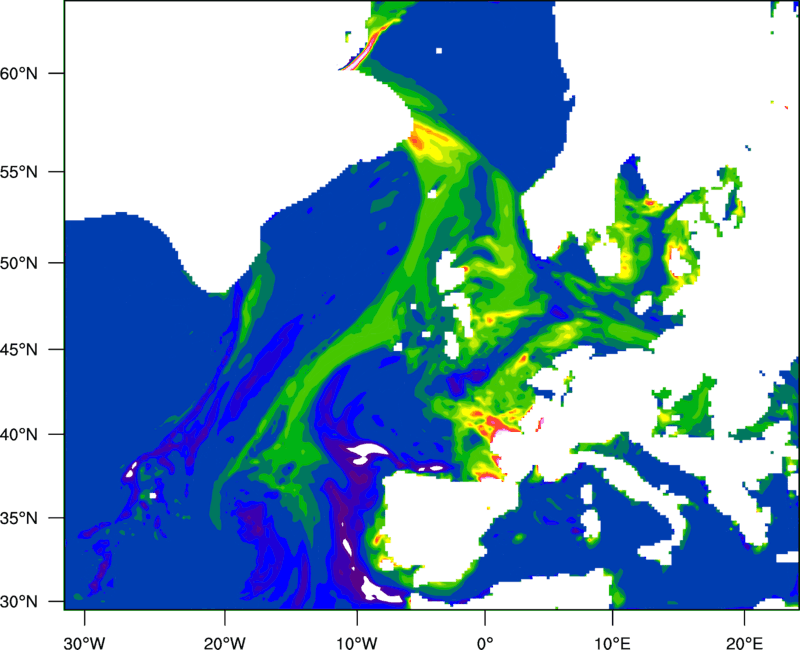This screenshot has height=650, width=800.
Task: Click the 0° longitude label
Action: pos(485,643)
